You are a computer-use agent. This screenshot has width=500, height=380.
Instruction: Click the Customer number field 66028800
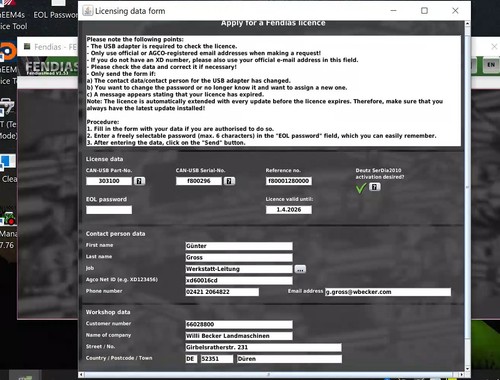click(x=239, y=324)
